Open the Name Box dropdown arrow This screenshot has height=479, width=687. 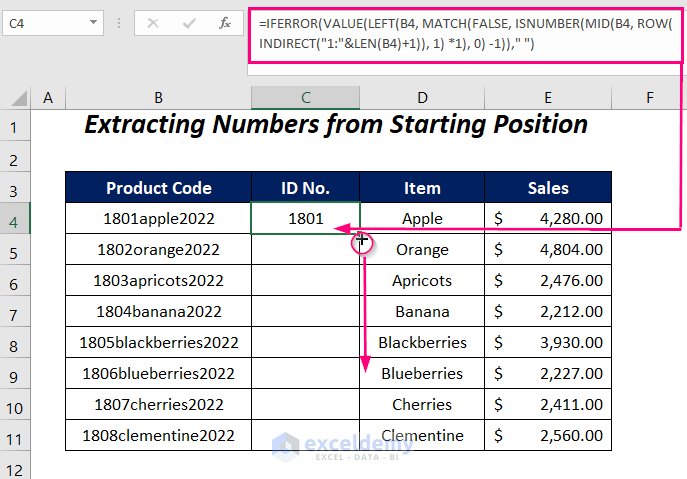coord(93,21)
